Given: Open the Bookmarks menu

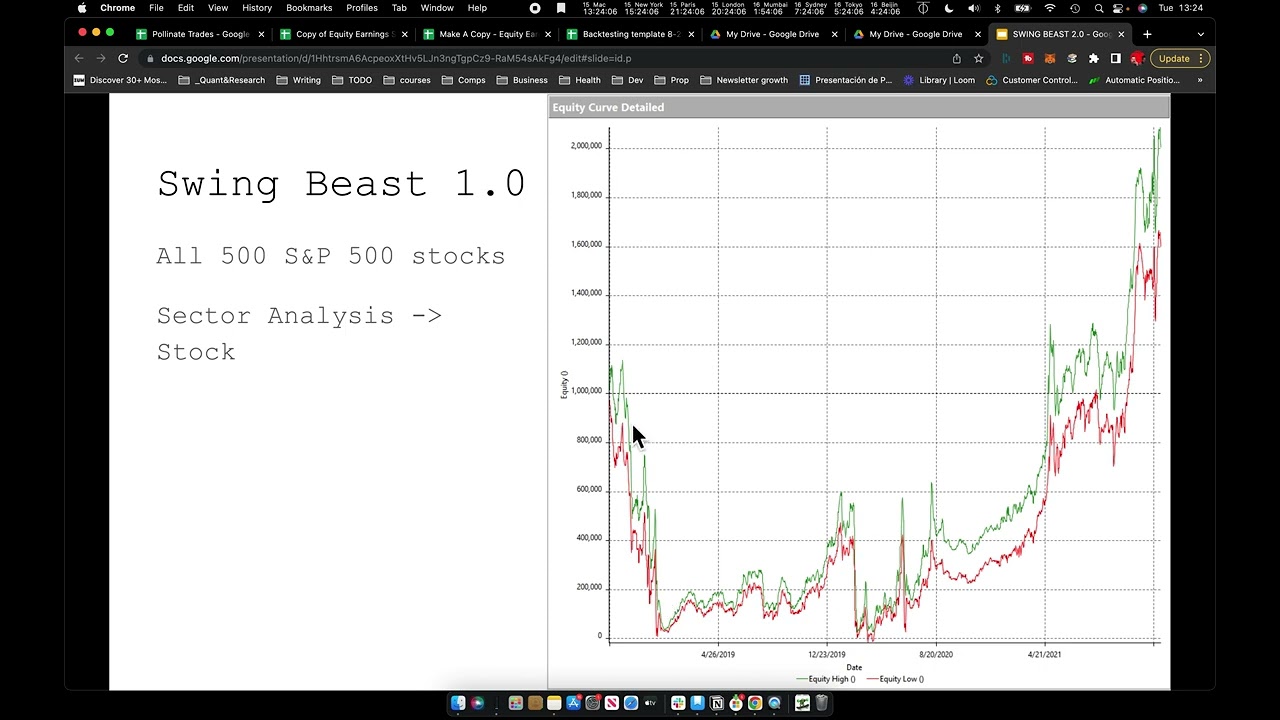Looking at the screenshot, I should 309,8.
